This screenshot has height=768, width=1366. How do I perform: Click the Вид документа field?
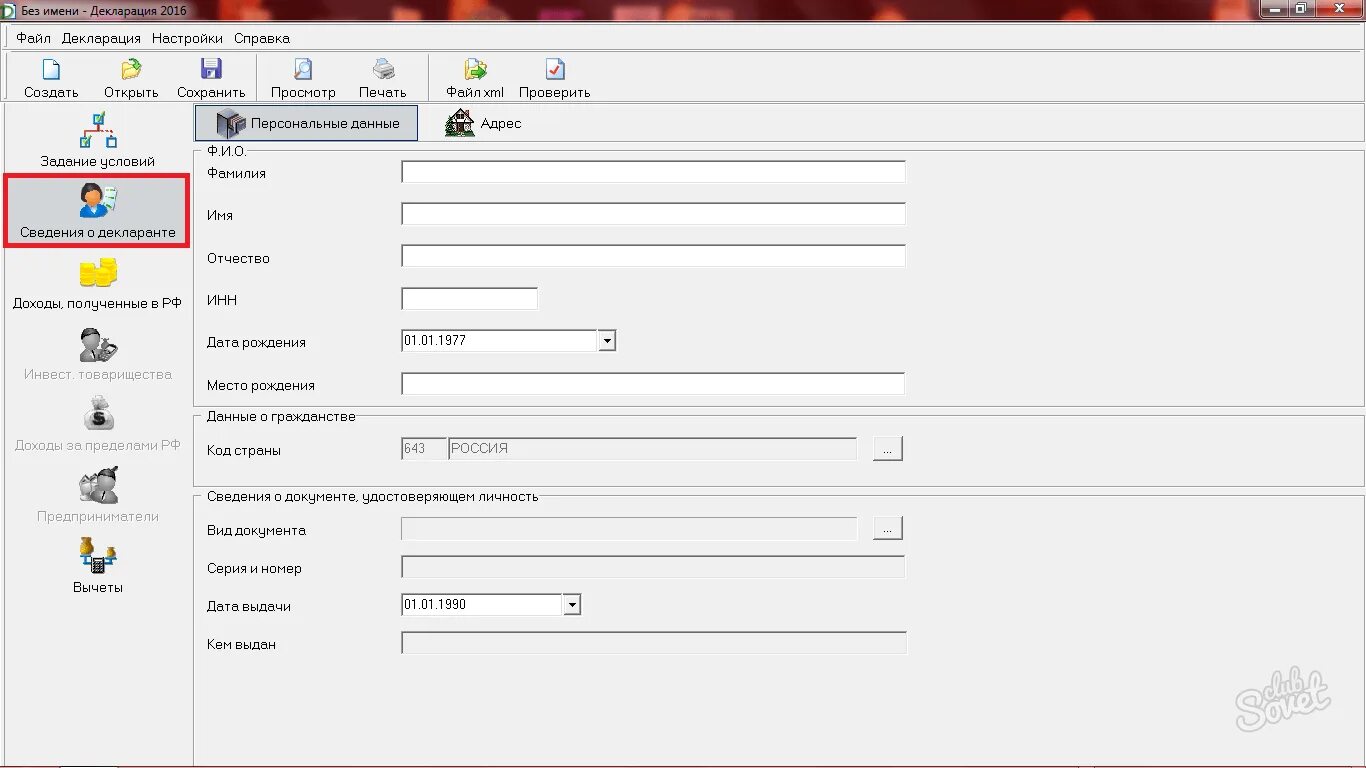629,529
